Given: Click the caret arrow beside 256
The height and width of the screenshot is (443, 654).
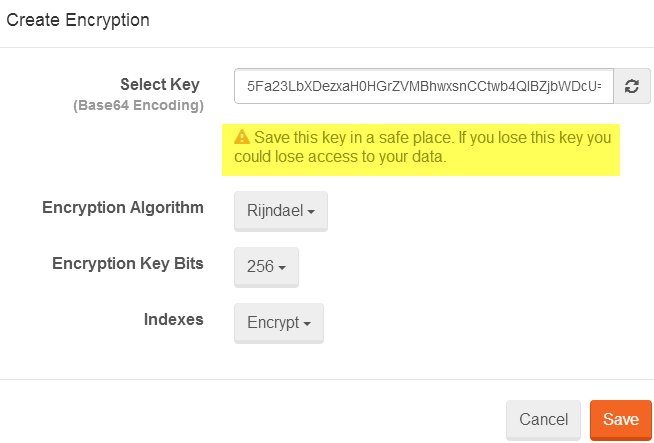Looking at the screenshot, I should [x=282, y=268].
